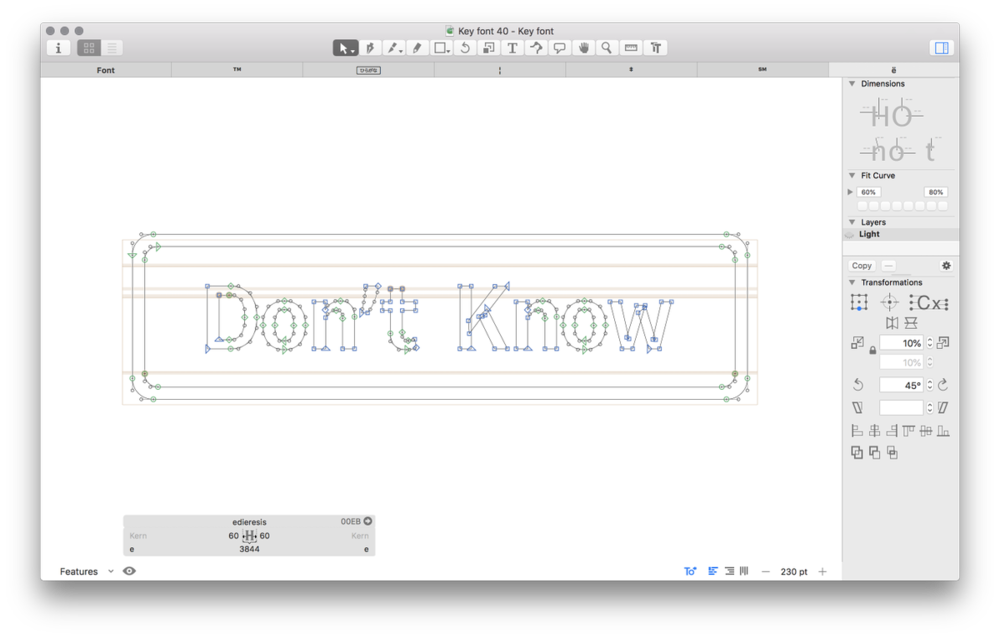The height and width of the screenshot is (638, 1000).
Task: Toggle the right sidebar panel
Action: click(941, 48)
